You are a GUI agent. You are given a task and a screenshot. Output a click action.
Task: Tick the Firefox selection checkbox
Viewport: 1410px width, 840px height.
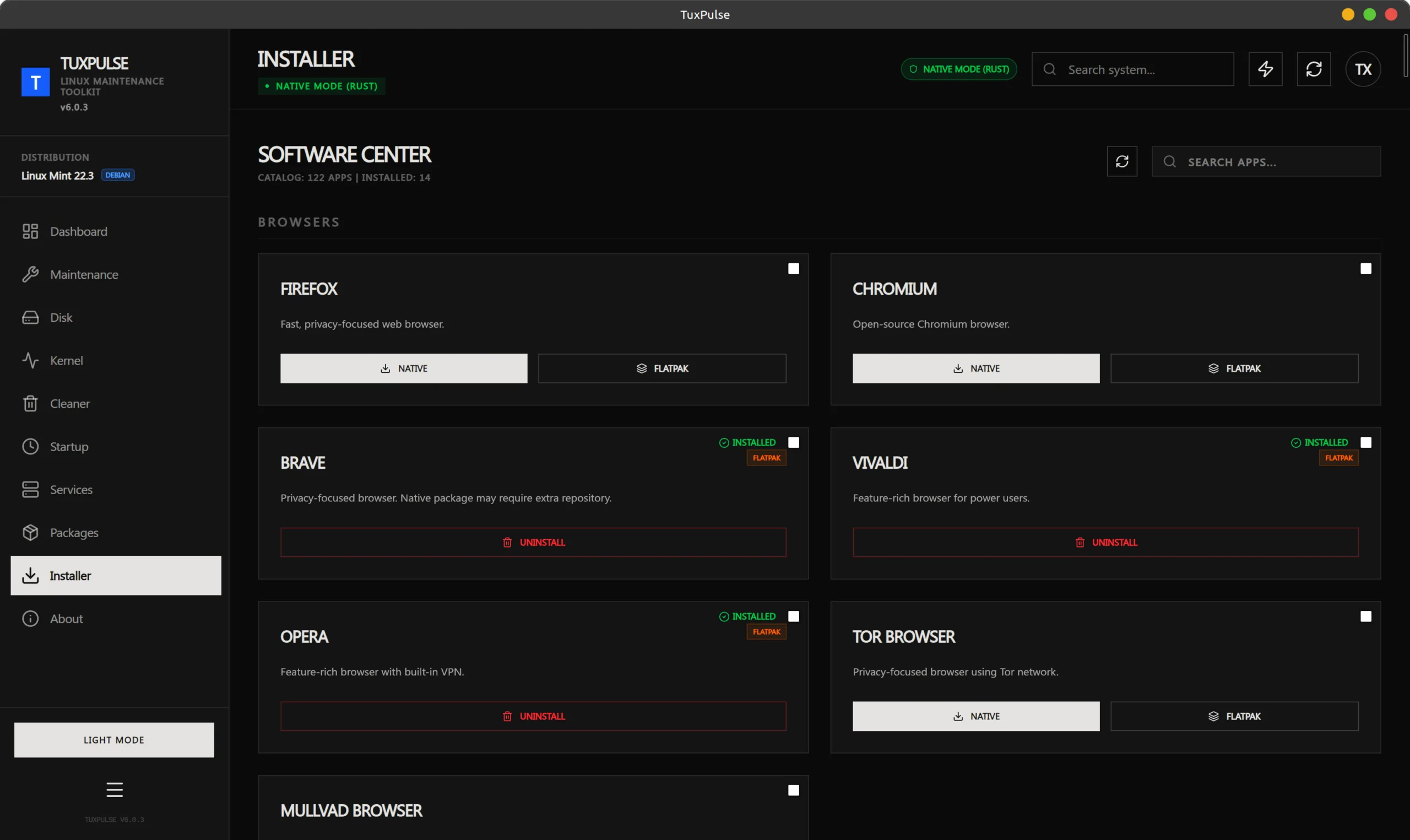(793, 269)
